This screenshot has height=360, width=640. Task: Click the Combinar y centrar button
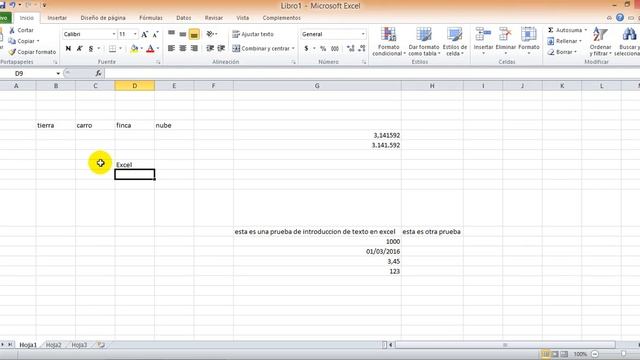[x=261, y=49]
